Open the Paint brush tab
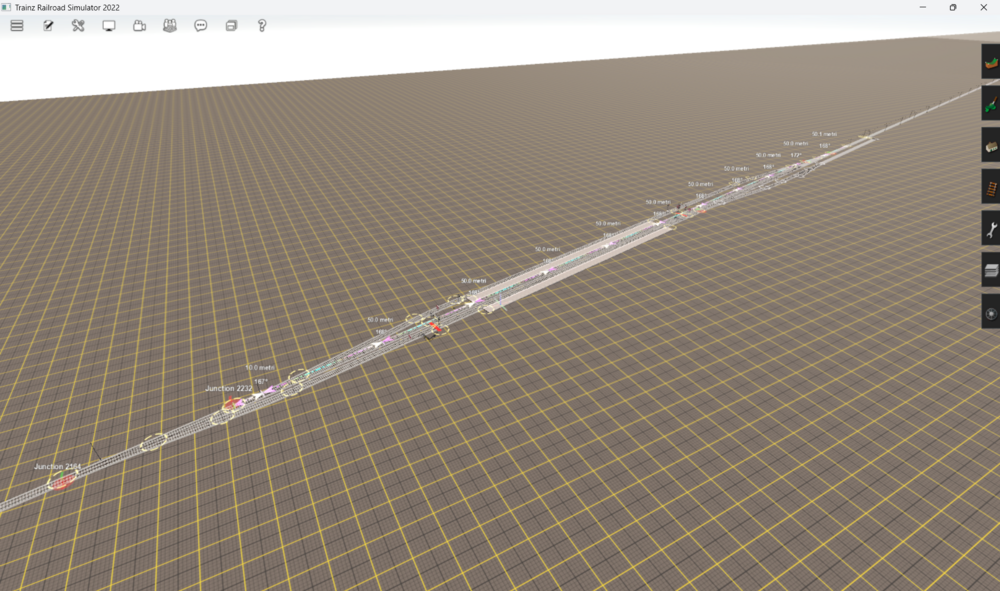1000x591 pixels. [991, 103]
